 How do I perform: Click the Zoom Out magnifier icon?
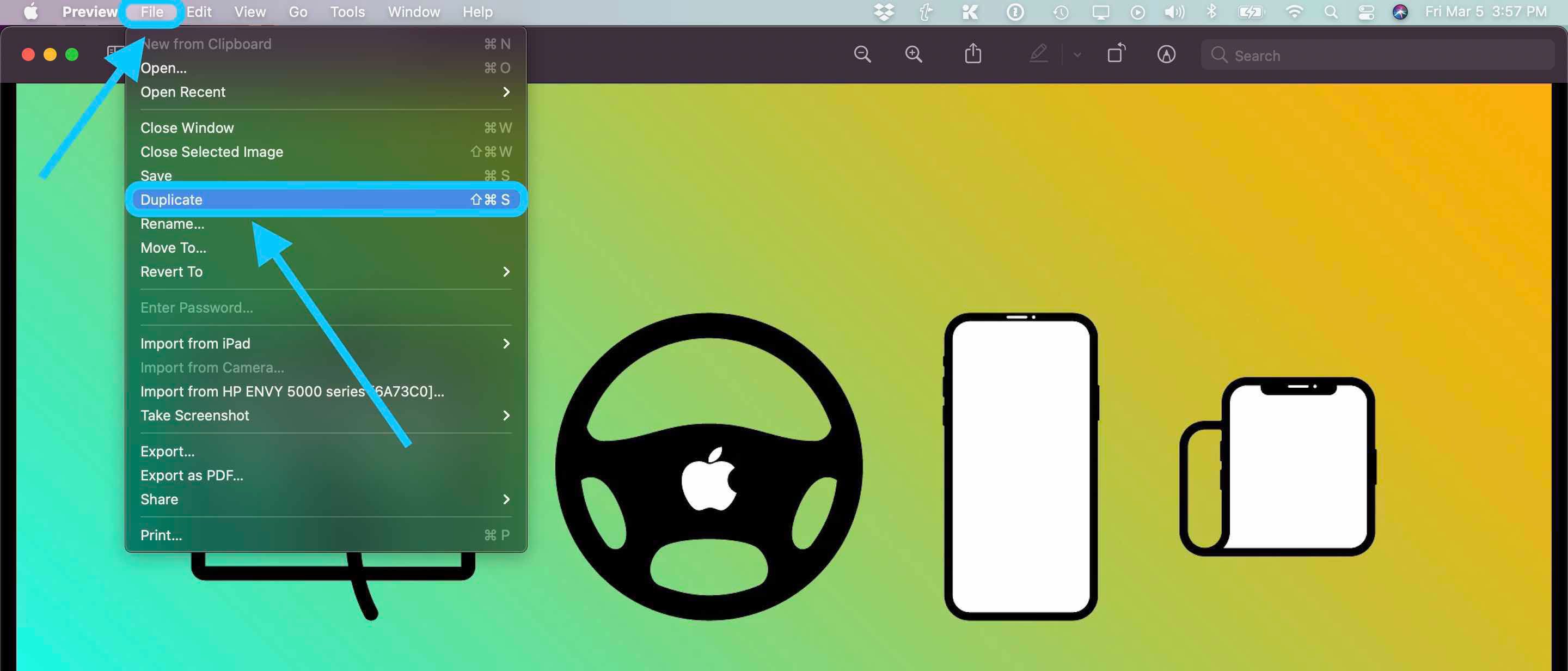862,55
